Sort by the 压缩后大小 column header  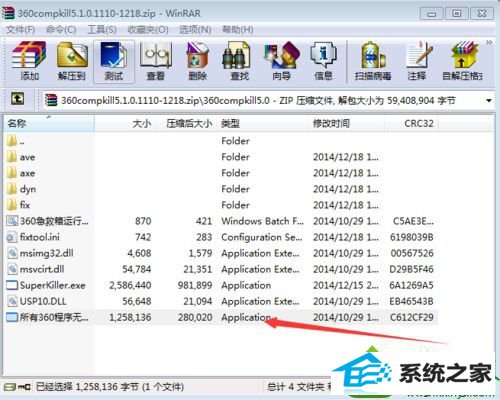coord(185,123)
